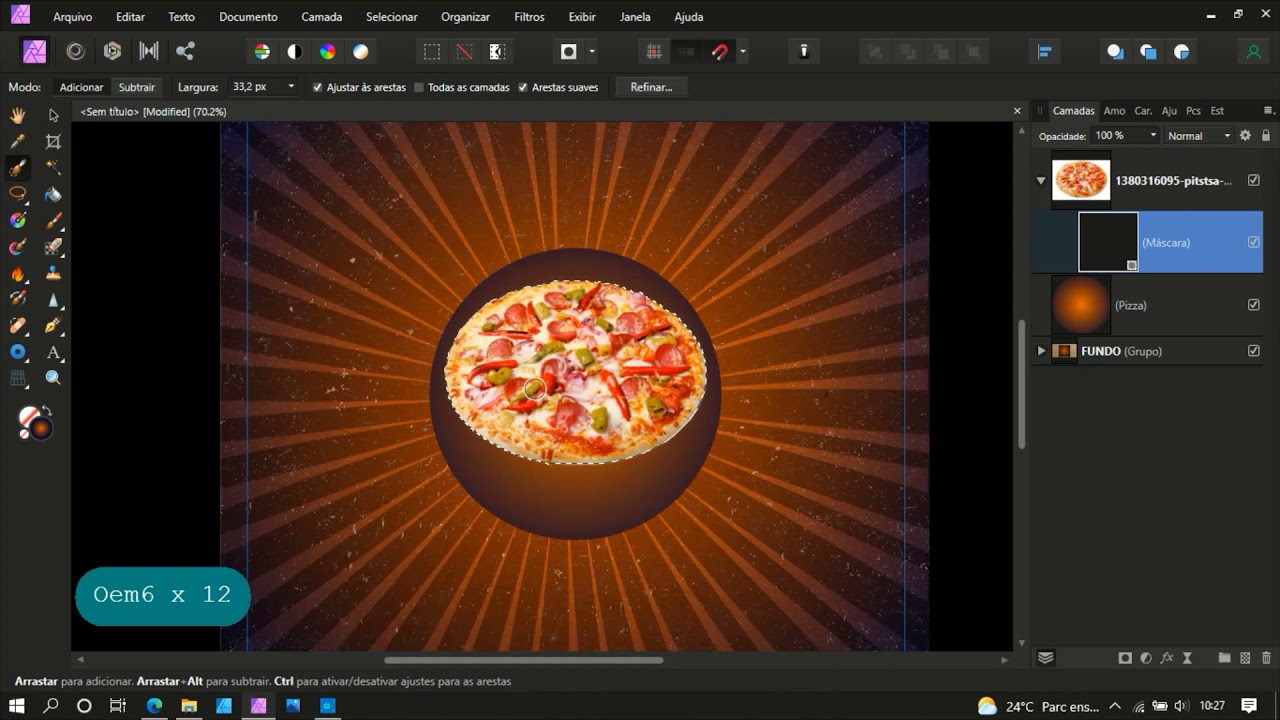Open the panel options menu
1280x720 pixels.
point(1268,111)
